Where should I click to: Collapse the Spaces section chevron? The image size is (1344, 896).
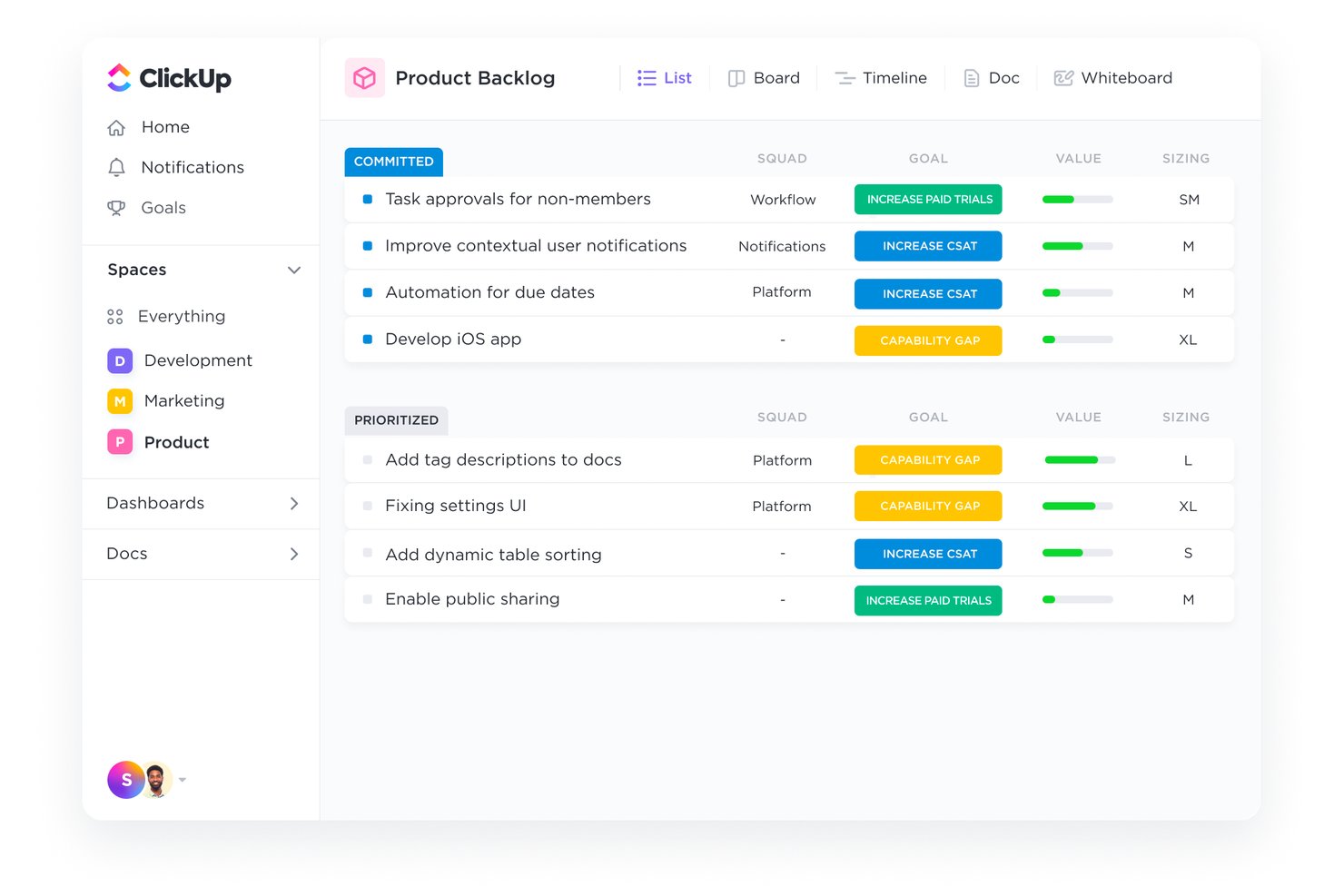(x=294, y=271)
